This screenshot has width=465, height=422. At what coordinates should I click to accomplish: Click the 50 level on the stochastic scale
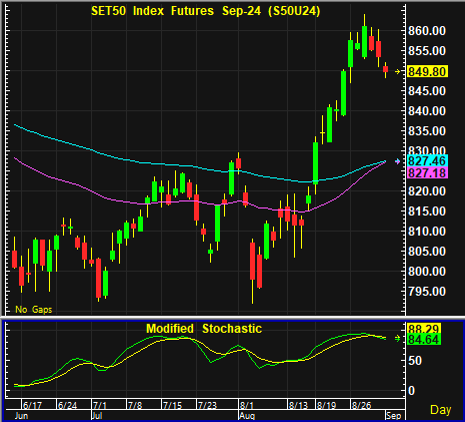point(415,361)
